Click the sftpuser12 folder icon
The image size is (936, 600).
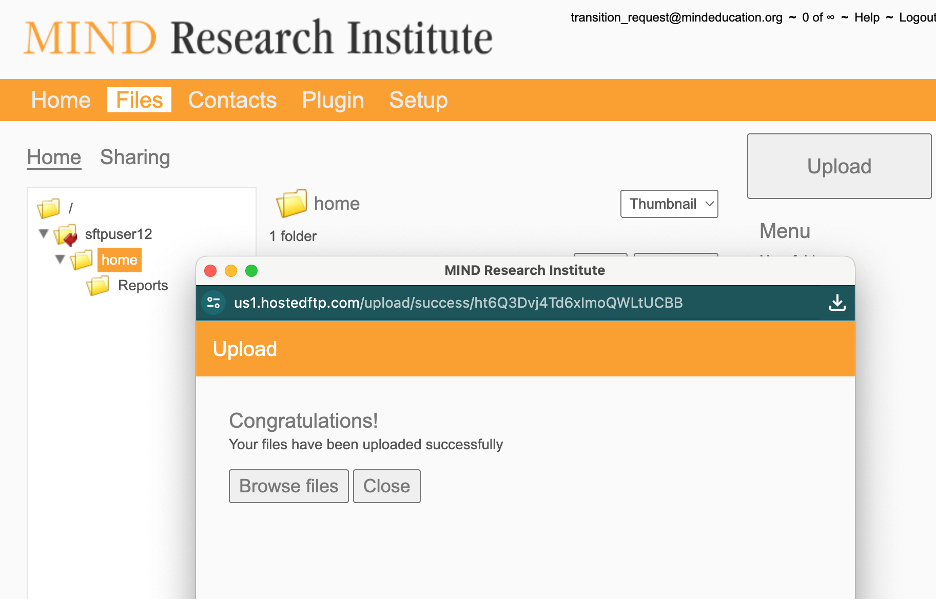coord(66,235)
